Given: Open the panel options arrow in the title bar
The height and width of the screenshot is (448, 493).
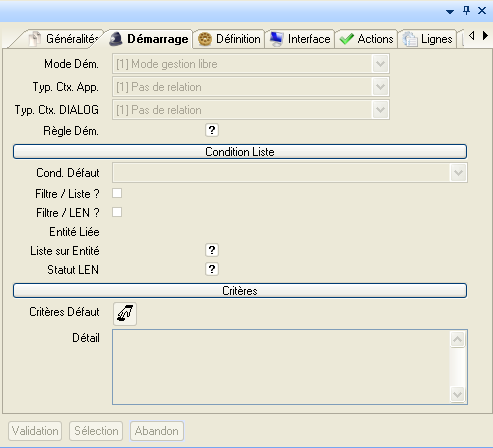Looking at the screenshot, I should [x=450, y=12].
